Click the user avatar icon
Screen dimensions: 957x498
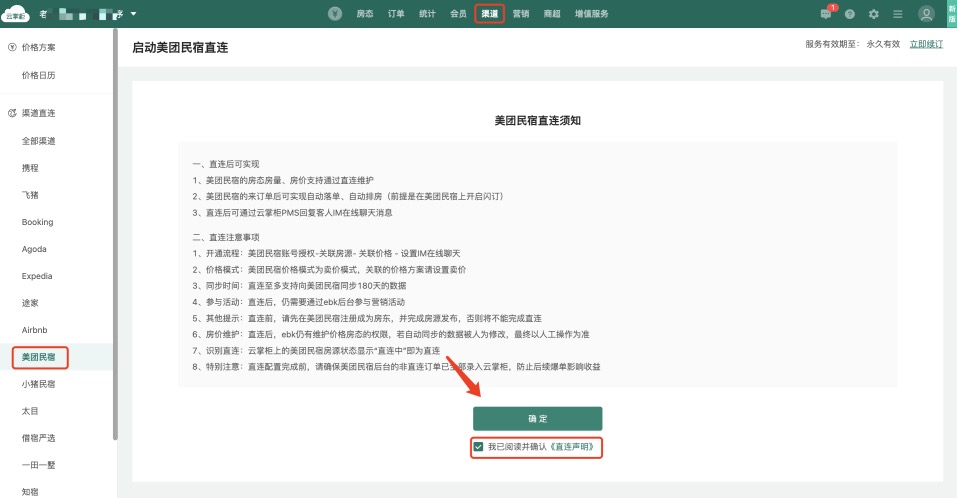(x=926, y=14)
